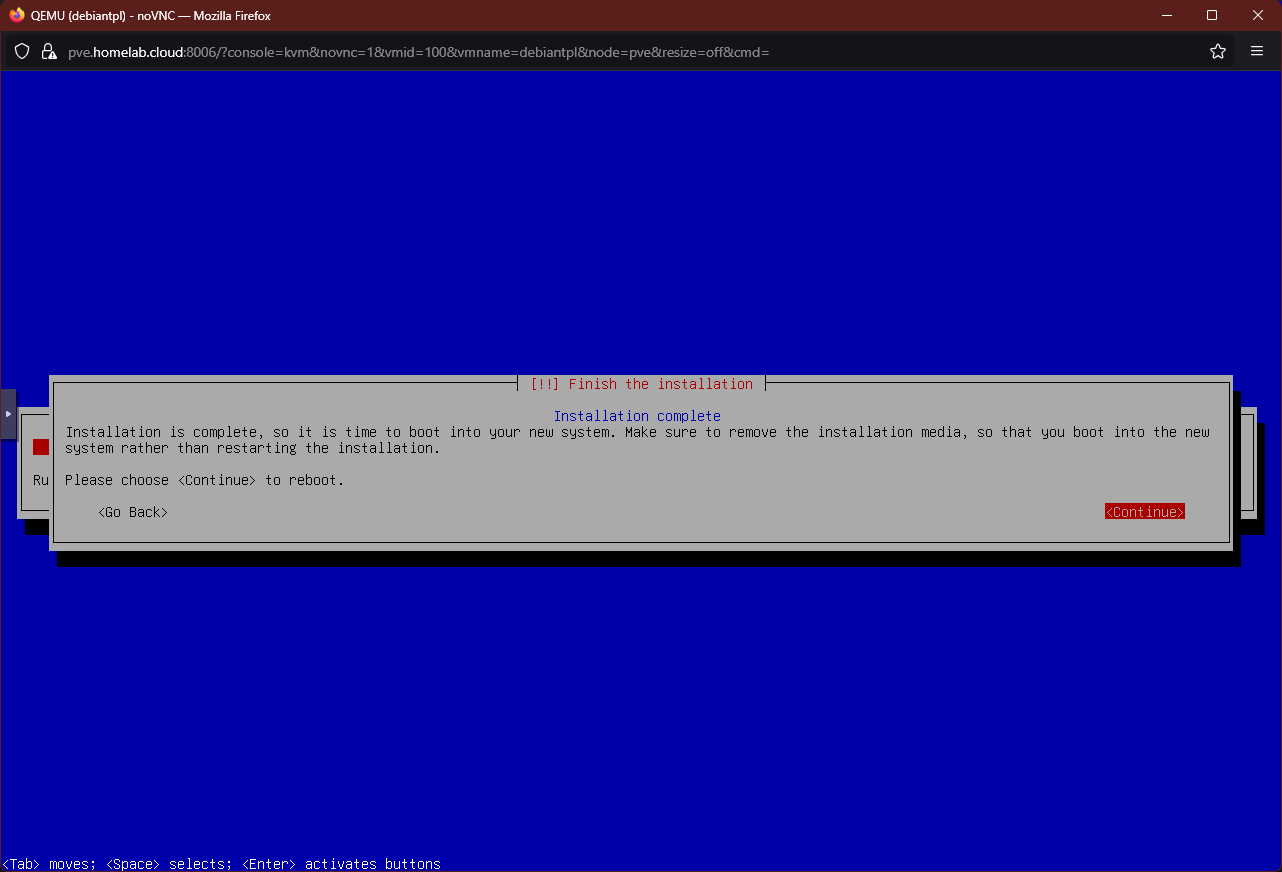Bookmark the console page with the star icon
The height and width of the screenshot is (872, 1282).
(1217, 51)
